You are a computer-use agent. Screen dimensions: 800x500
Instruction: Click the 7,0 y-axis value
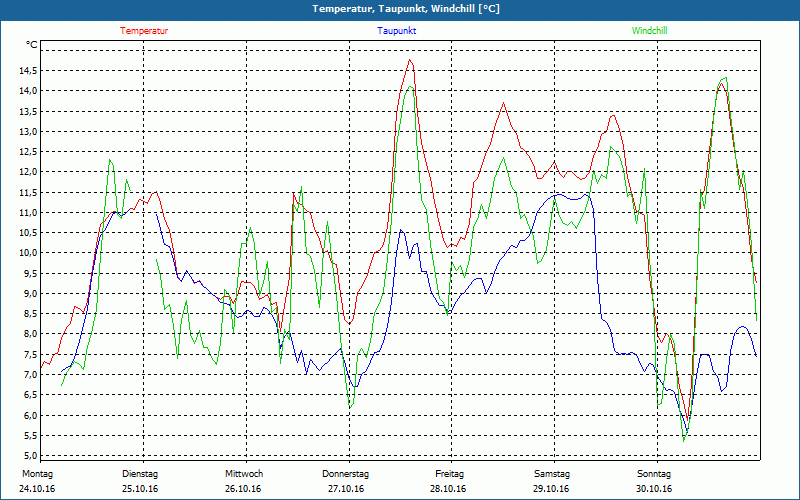point(30,374)
